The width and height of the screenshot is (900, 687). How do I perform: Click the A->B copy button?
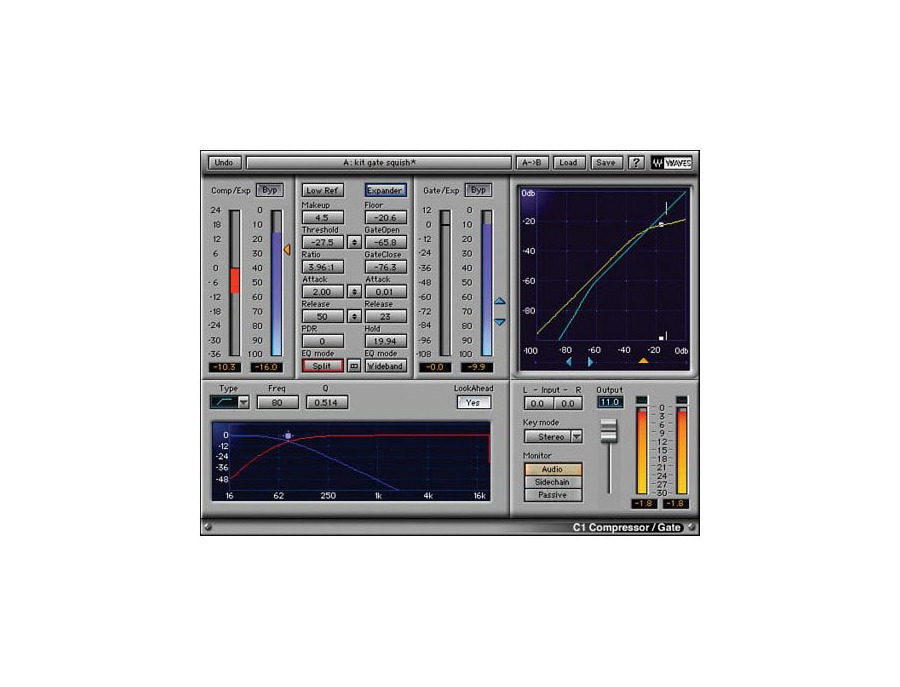pos(532,163)
